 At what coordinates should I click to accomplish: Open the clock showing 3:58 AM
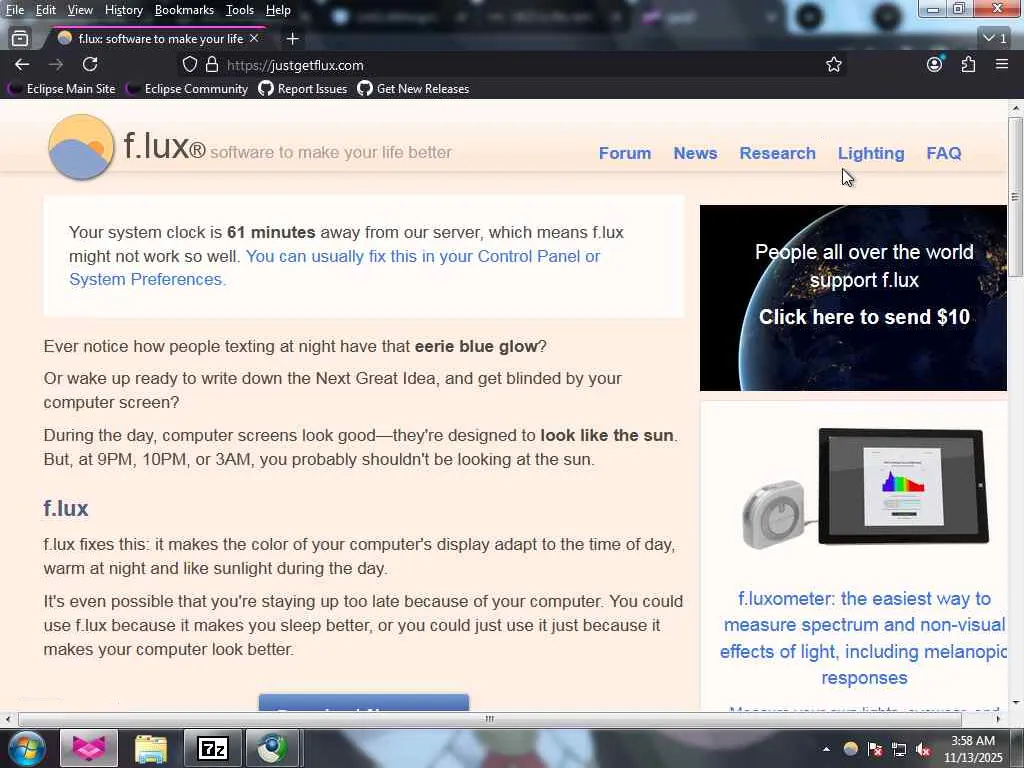point(973,749)
